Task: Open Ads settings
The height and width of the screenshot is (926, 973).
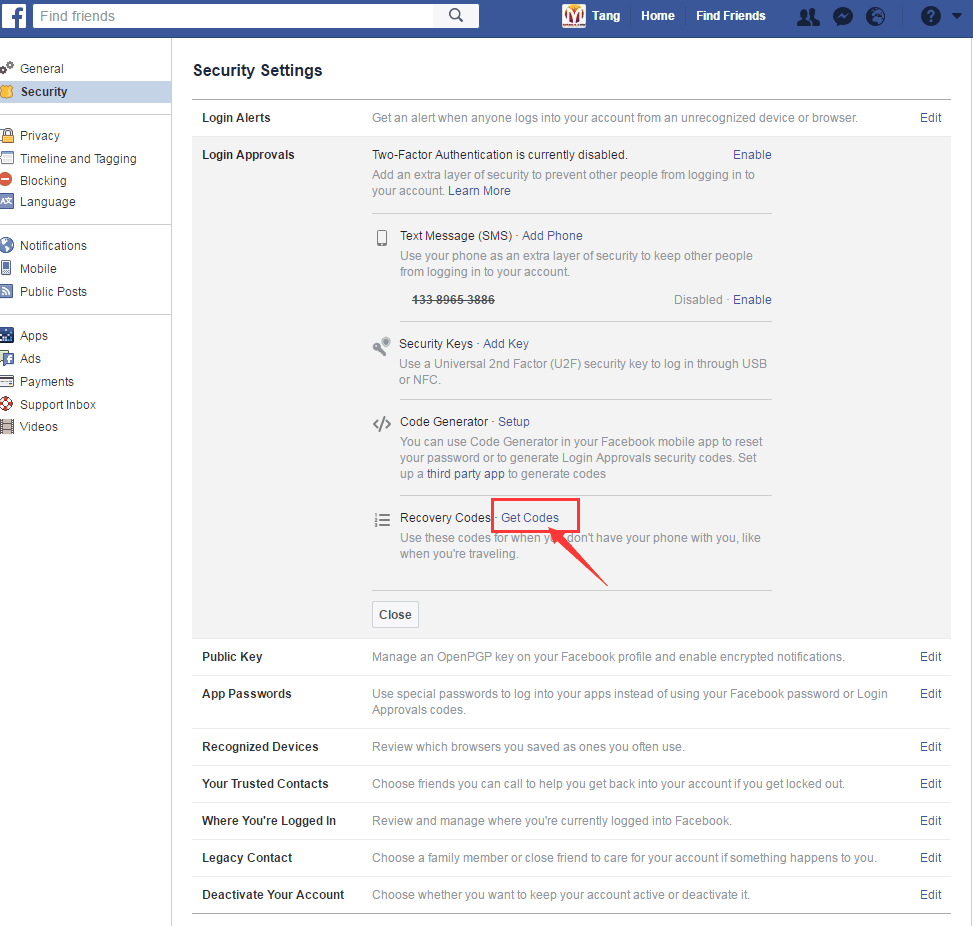Action: coord(30,358)
